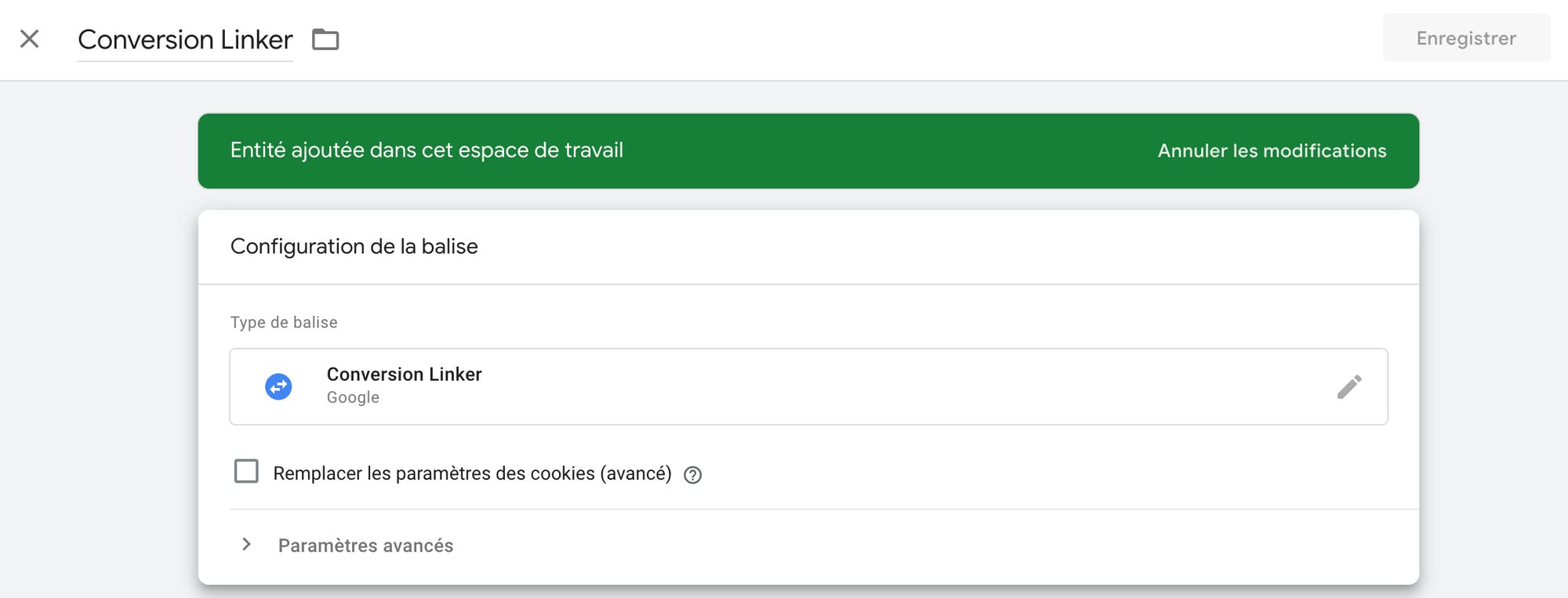Click the blue Conversion Linker arrows icon
Image resolution: width=1568 pixels, height=598 pixels.
pos(278,386)
